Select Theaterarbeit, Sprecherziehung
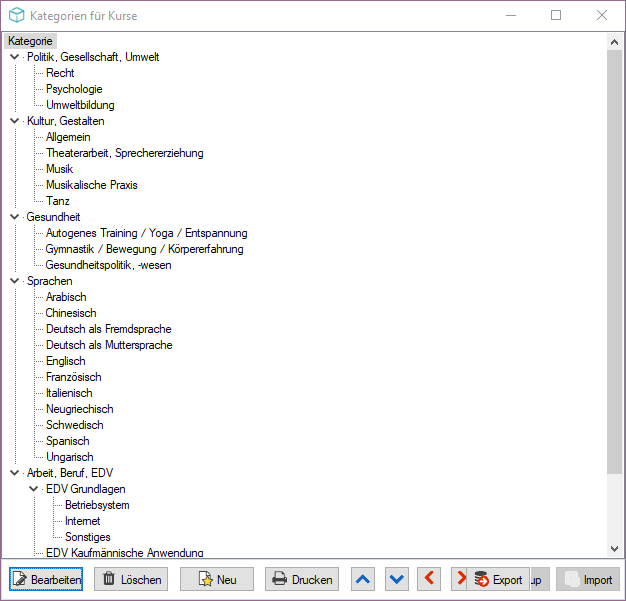Screen dimensions: 626x601 tap(125, 153)
